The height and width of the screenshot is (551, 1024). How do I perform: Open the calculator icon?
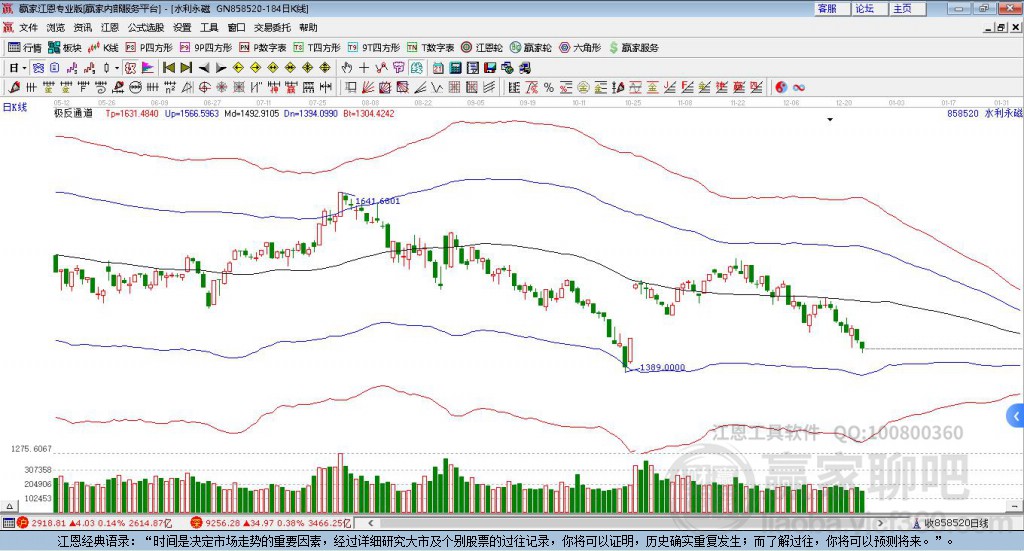coord(456,68)
